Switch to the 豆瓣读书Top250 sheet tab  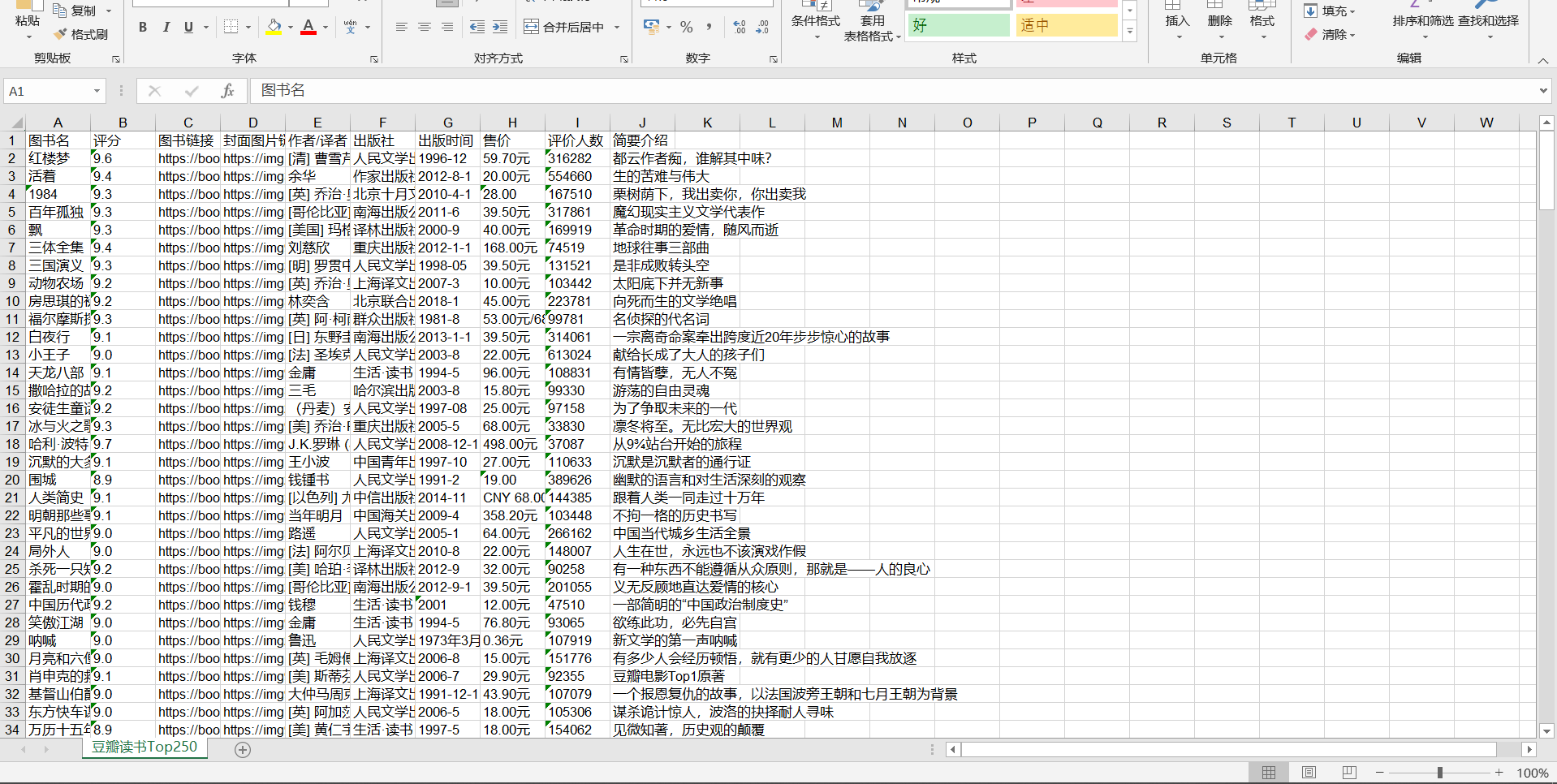click(144, 747)
